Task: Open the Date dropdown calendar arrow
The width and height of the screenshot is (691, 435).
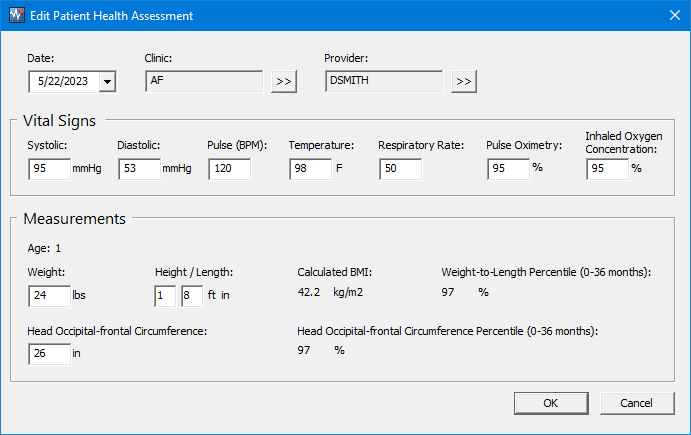Action: pyautogui.click(x=107, y=82)
